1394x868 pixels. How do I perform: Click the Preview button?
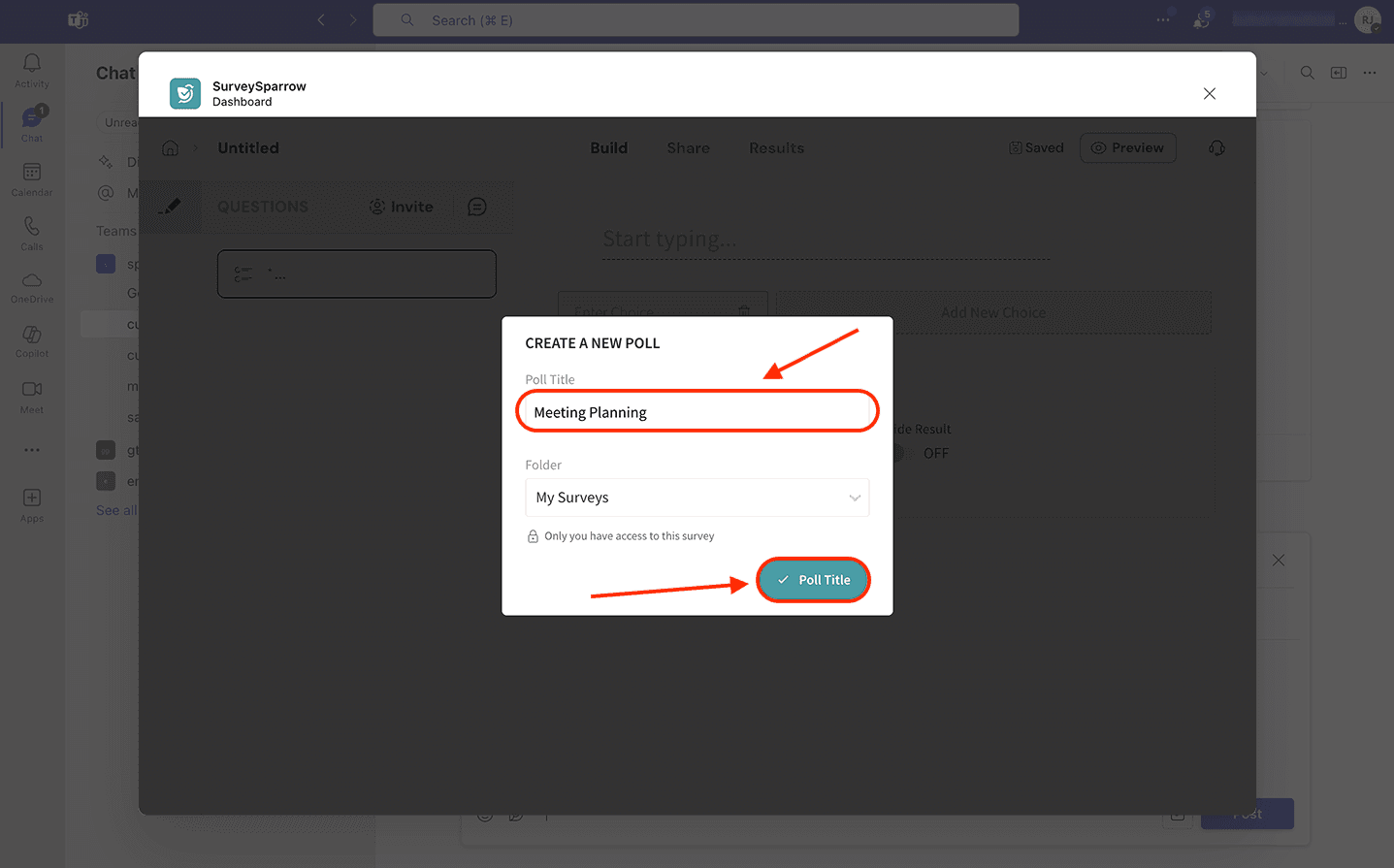pyautogui.click(x=1127, y=148)
